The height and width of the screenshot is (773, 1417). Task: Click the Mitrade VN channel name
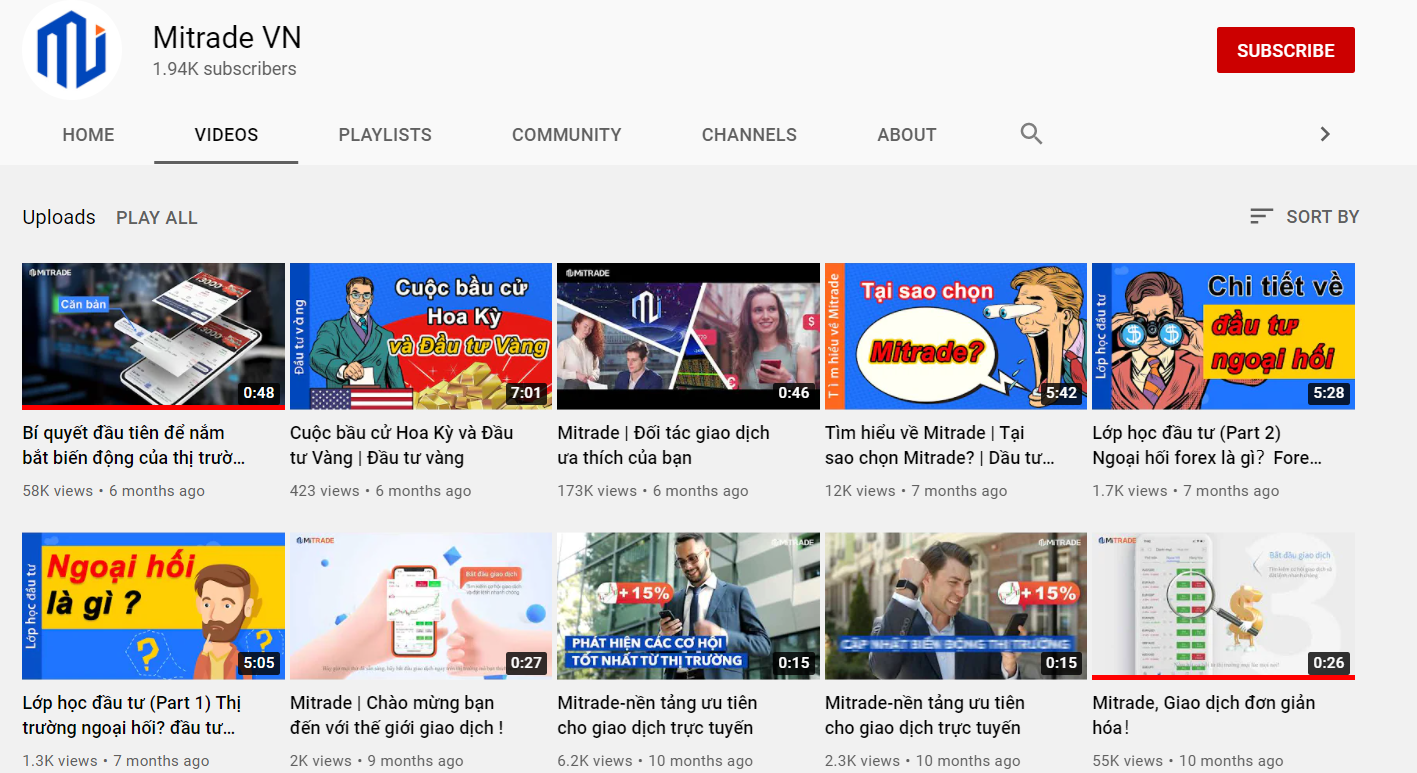tap(227, 38)
